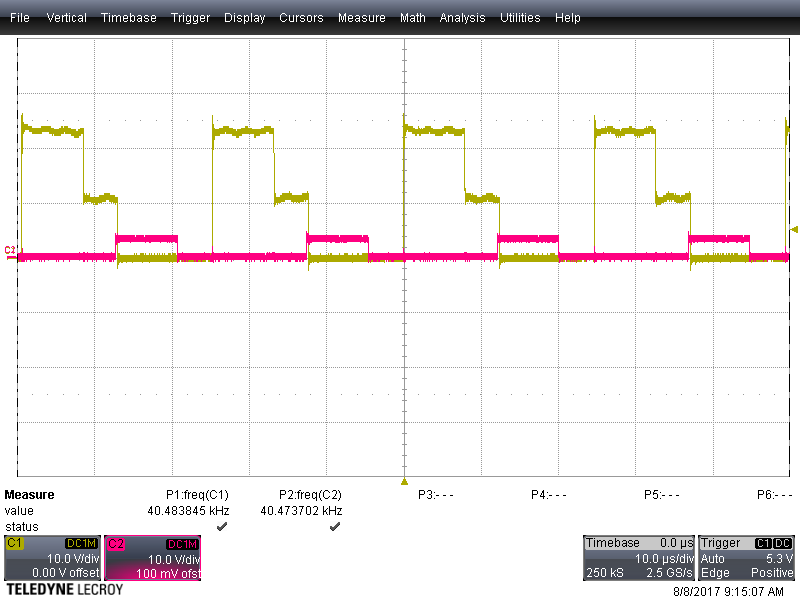Open the C2 channel descriptor box
The image size is (800, 600).
pos(153,558)
